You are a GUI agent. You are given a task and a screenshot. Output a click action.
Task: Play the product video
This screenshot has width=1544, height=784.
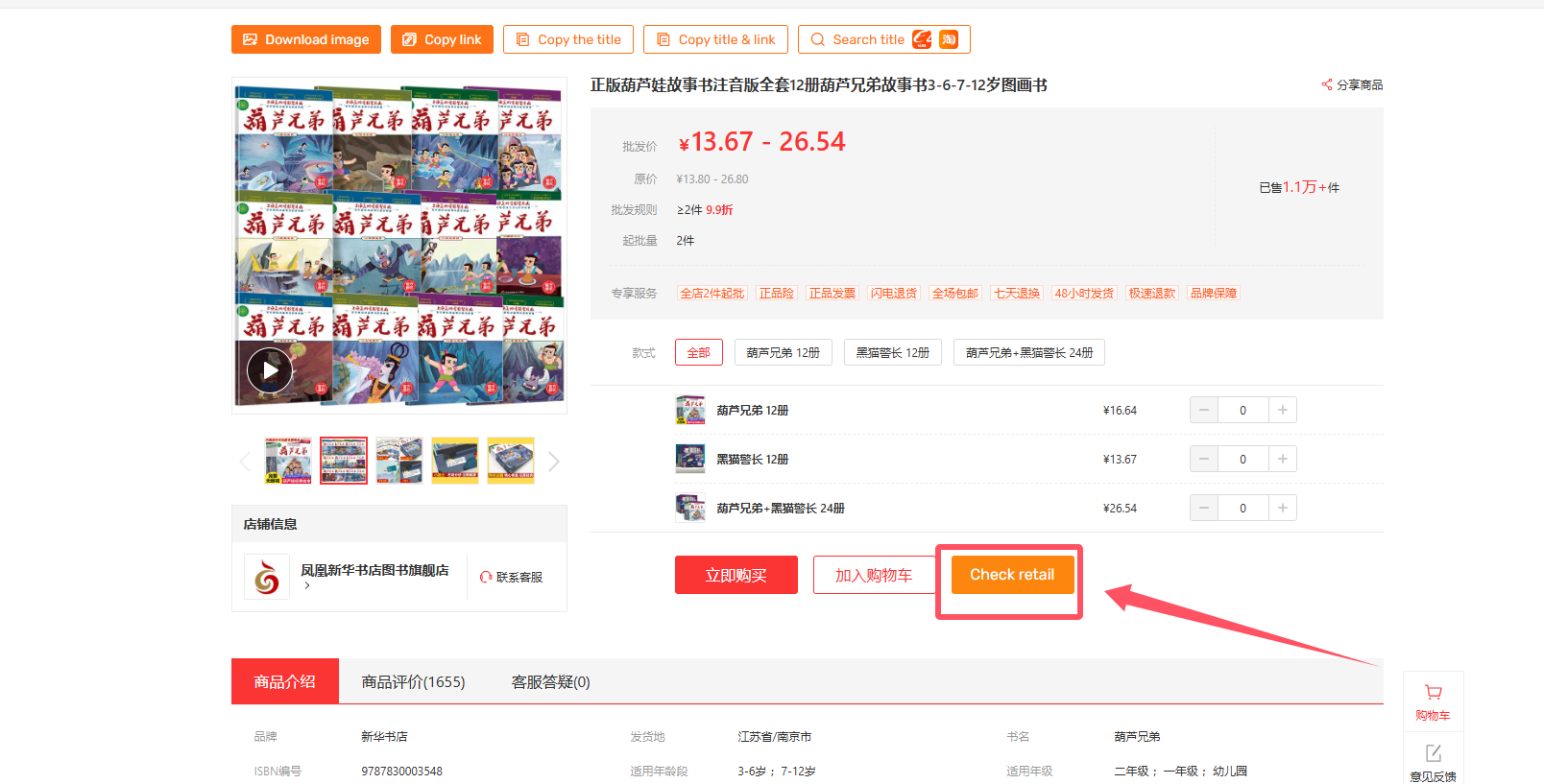point(270,370)
